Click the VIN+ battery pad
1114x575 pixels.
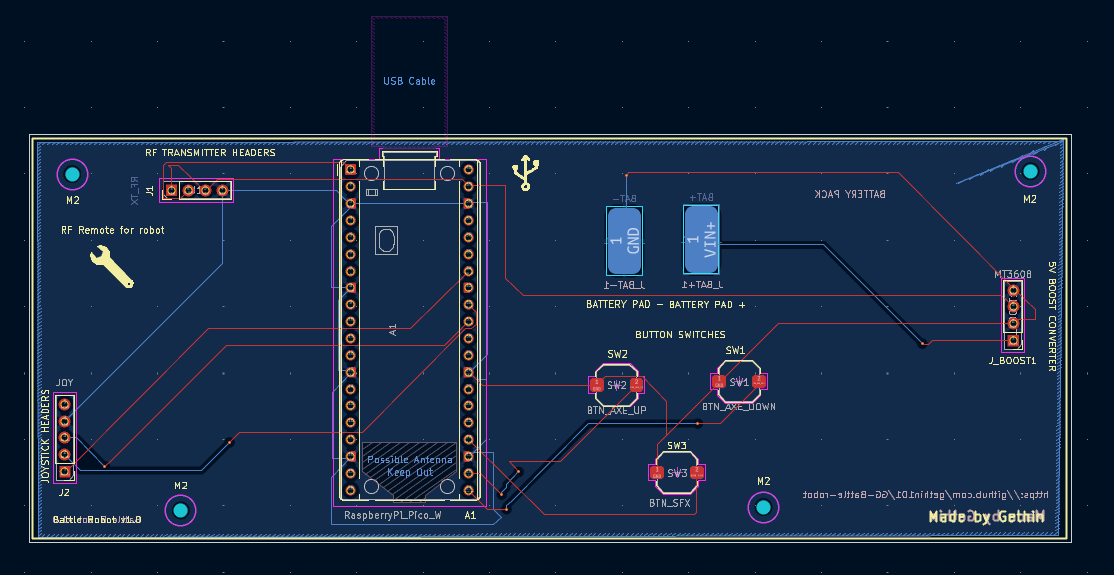(x=701, y=240)
